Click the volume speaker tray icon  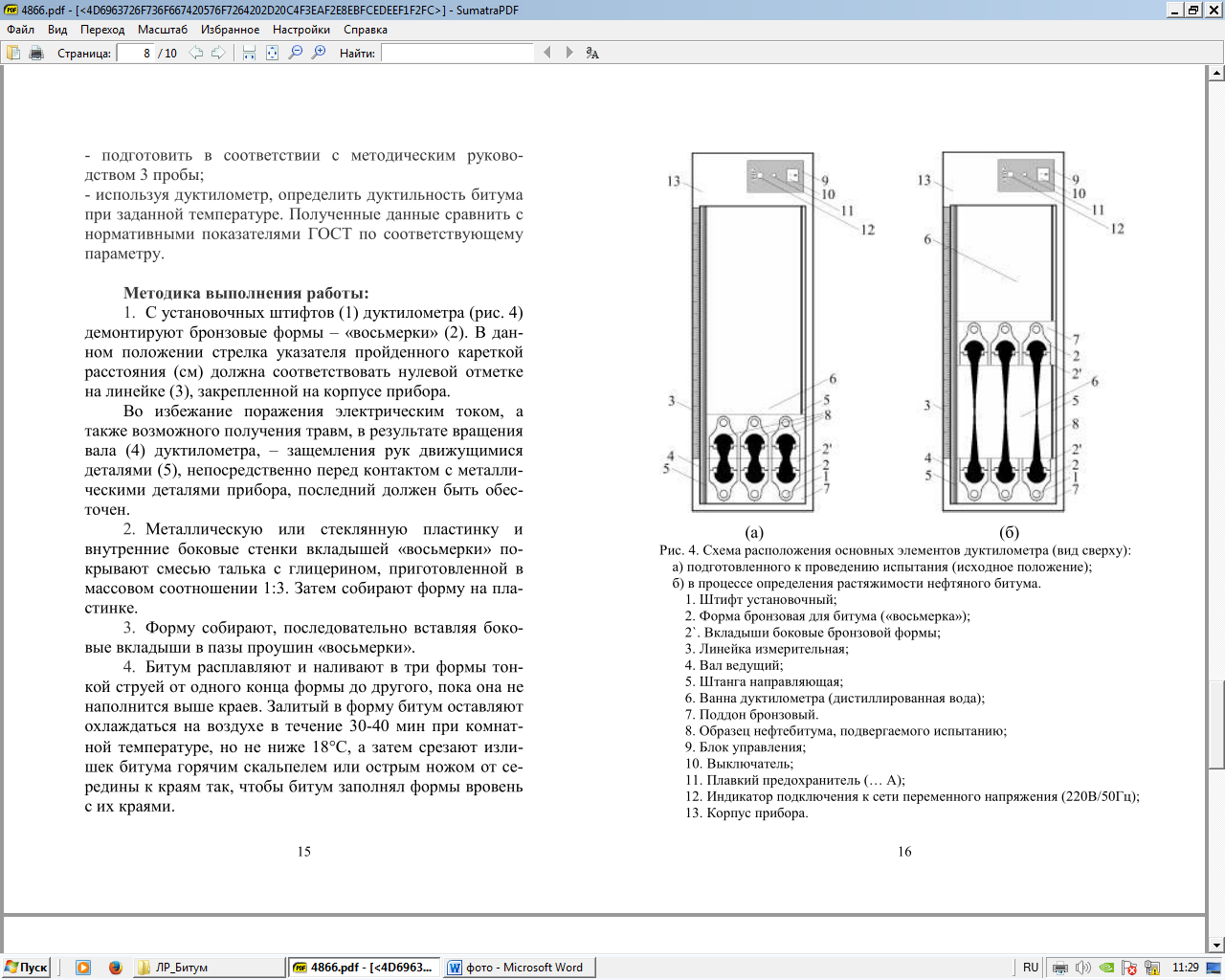[x=1082, y=968]
